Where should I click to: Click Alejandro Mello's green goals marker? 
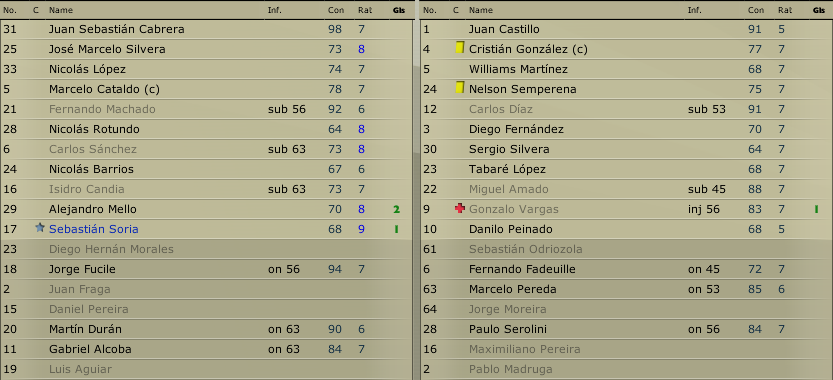click(x=396, y=209)
